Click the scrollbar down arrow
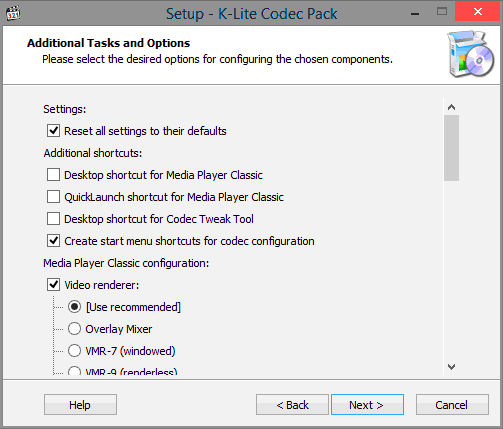Image resolution: width=503 pixels, height=429 pixels. click(451, 367)
